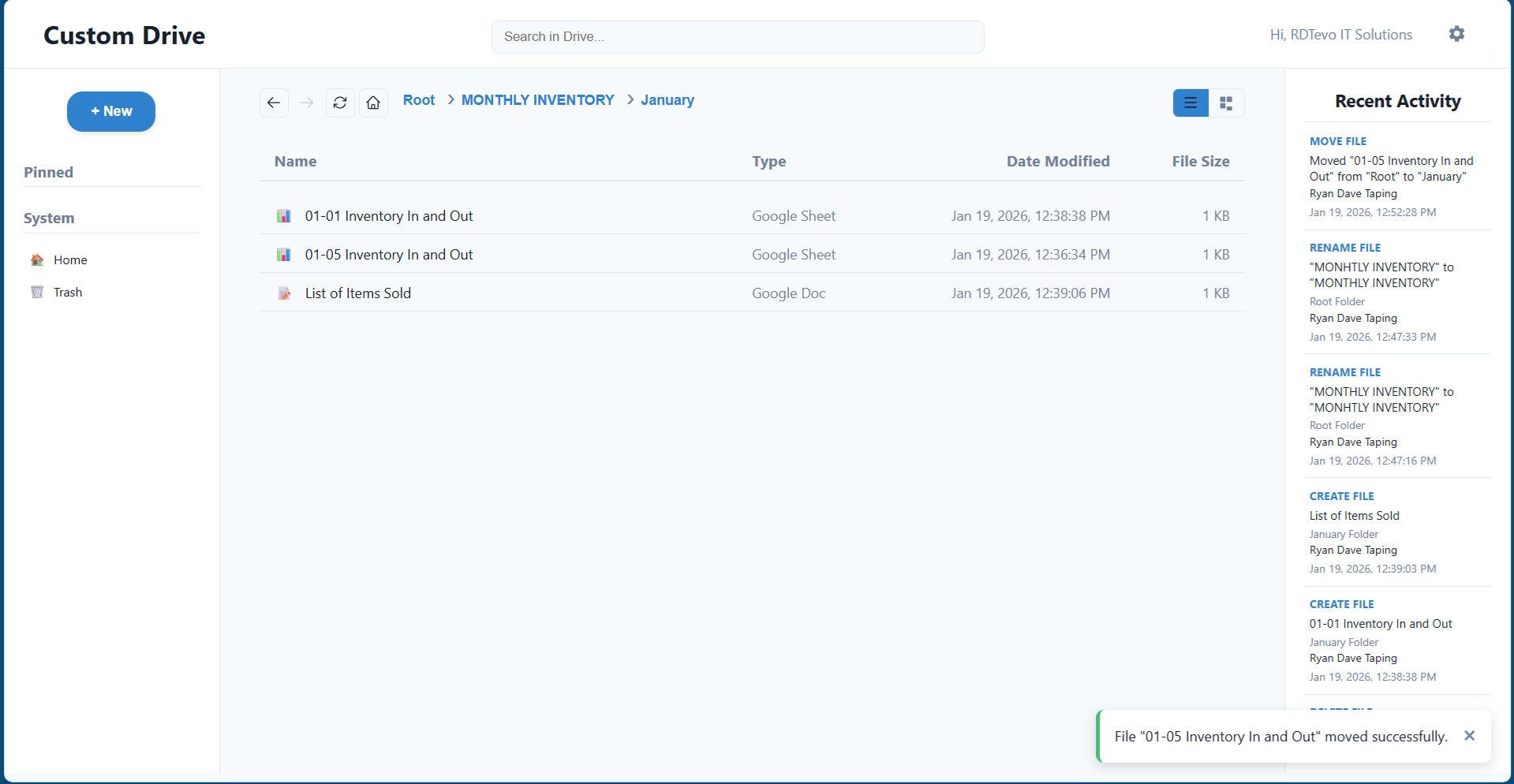Click the Google Doc icon beside List of Items Sold
Viewport: 1514px width, 784px height.
(x=284, y=293)
